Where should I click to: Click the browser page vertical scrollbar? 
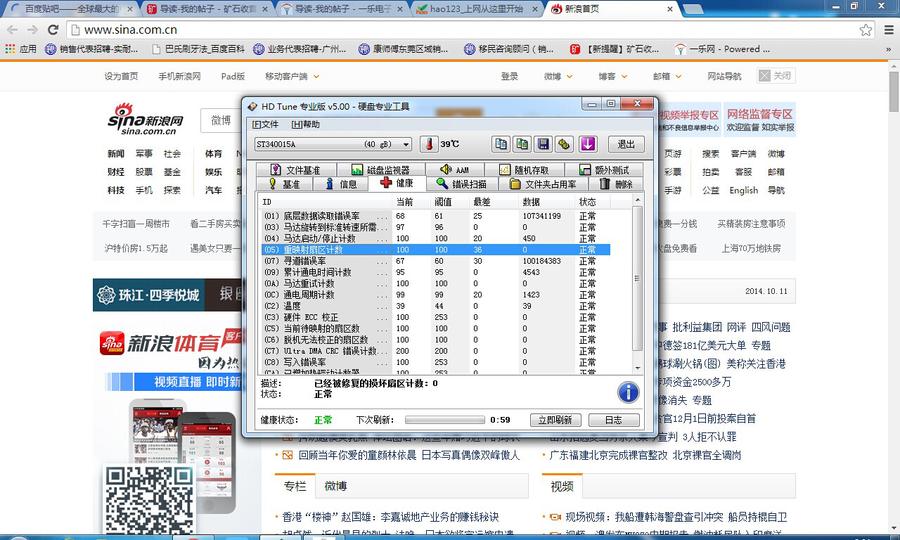pos(894,92)
